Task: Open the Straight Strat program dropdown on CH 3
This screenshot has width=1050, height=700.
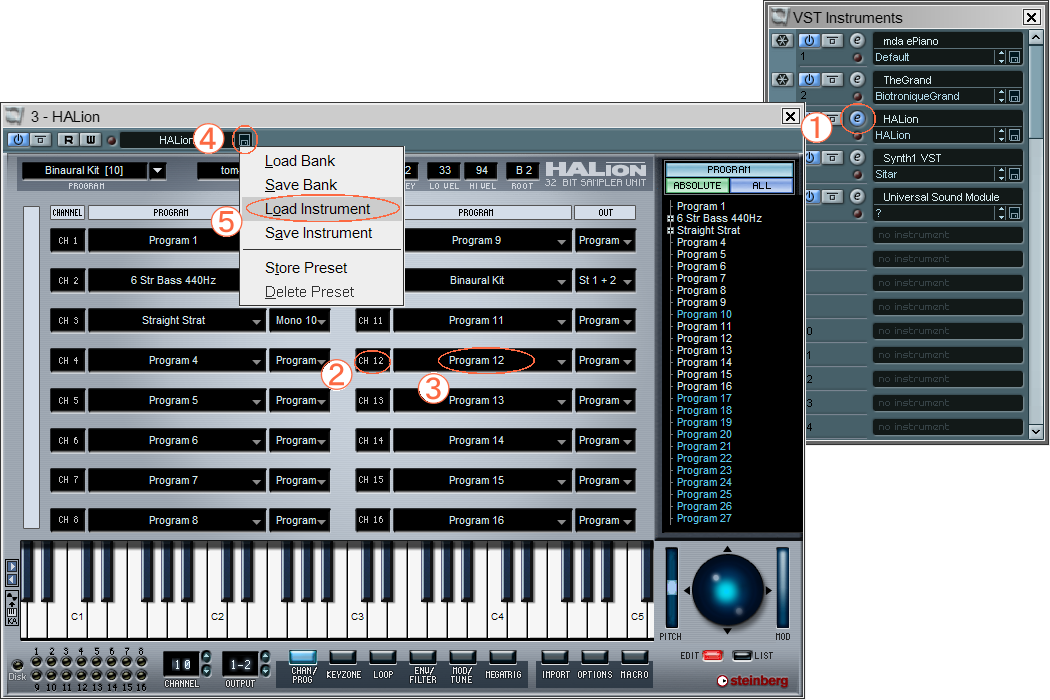Action: (x=256, y=321)
